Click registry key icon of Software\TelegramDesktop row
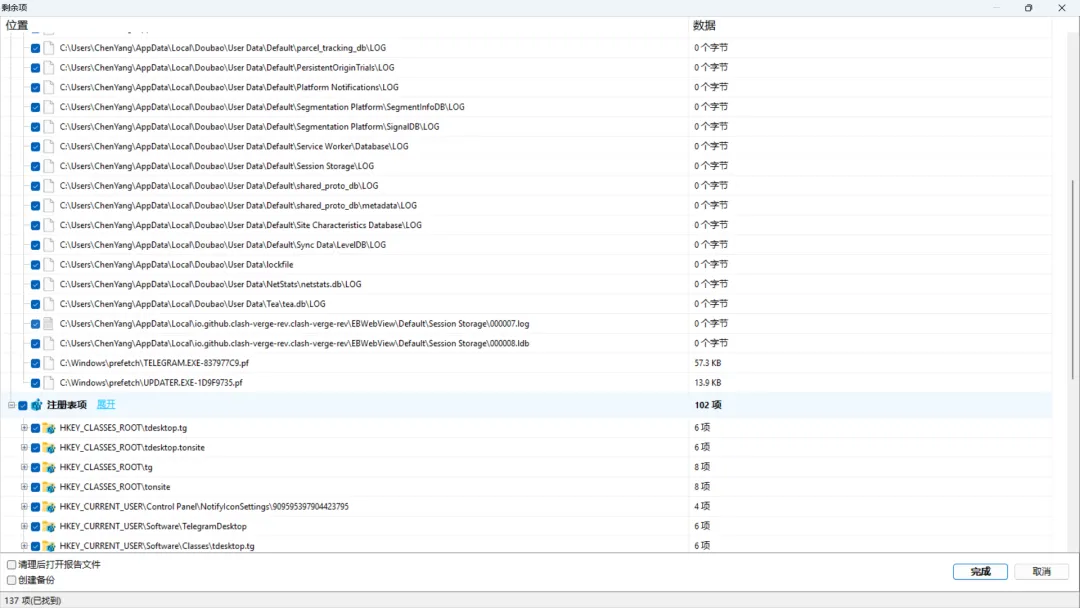The image size is (1080, 608). pos(49,526)
